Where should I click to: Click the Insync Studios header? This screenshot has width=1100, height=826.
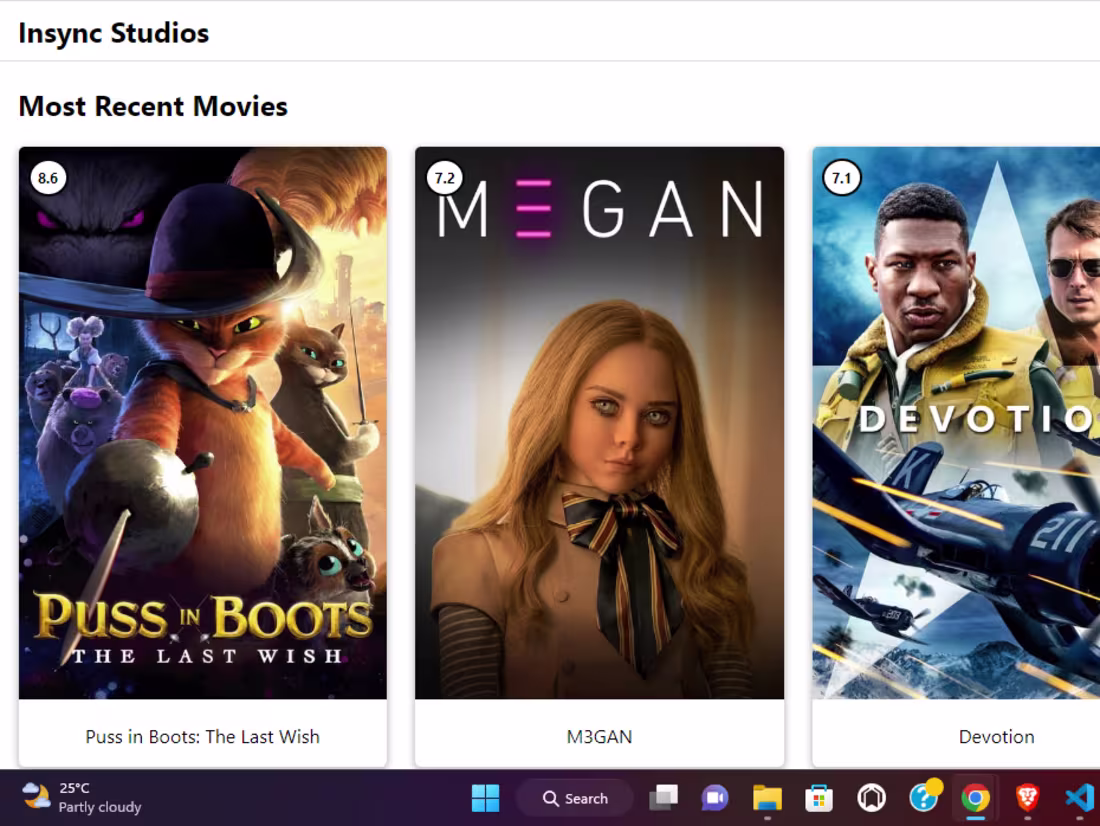click(111, 32)
